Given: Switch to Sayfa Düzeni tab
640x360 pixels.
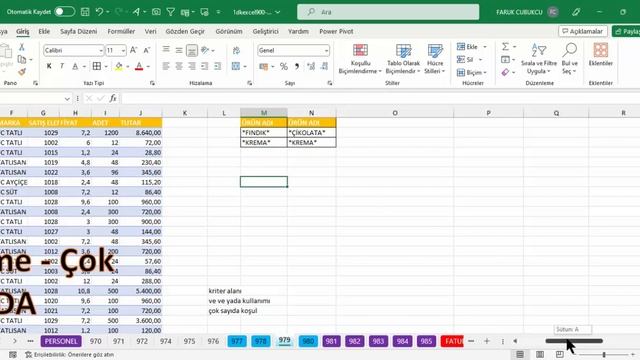Looking at the screenshot, I should 79,31.
